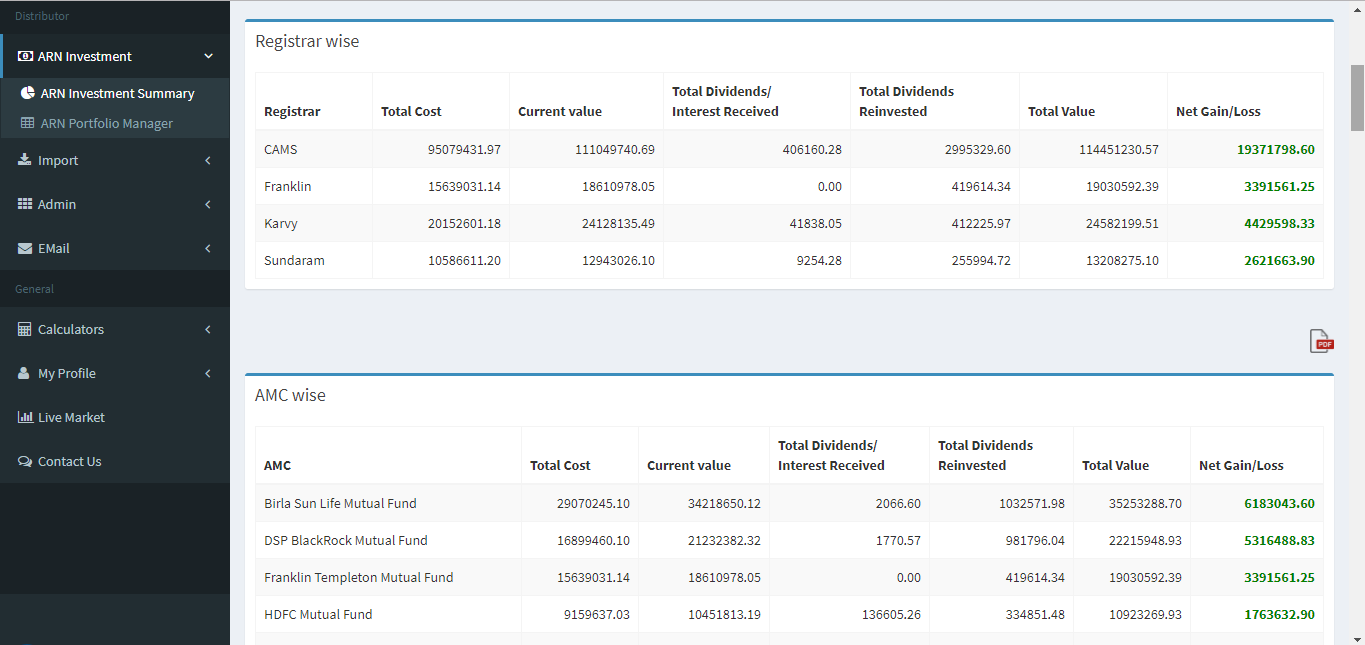The width and height of the screenshot is (1365, 645).
Task: Go to Contact Us page
Action: point(69,461)
